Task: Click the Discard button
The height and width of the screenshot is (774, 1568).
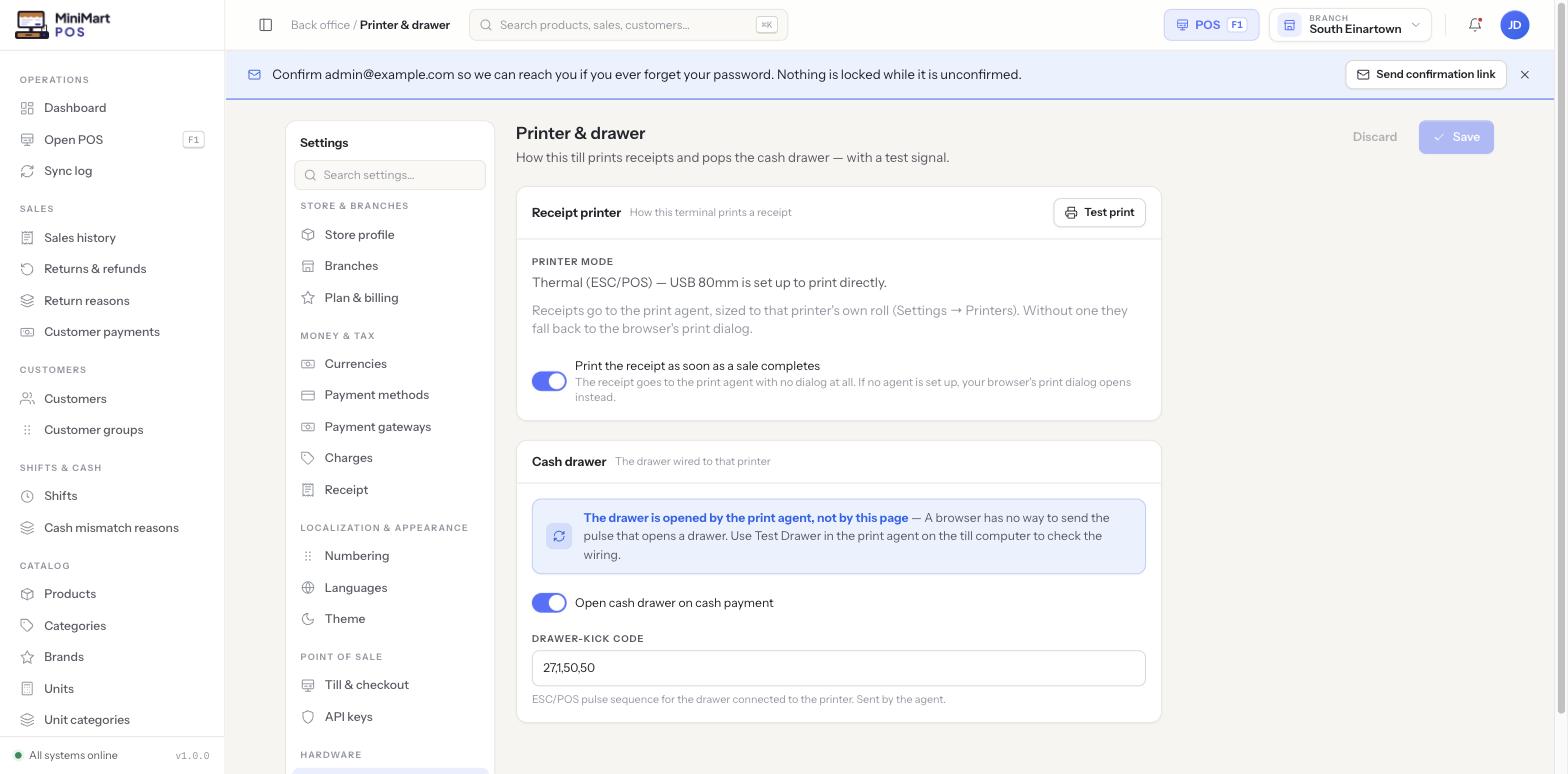Action: pyautogui.click(x=1375, y=137)
